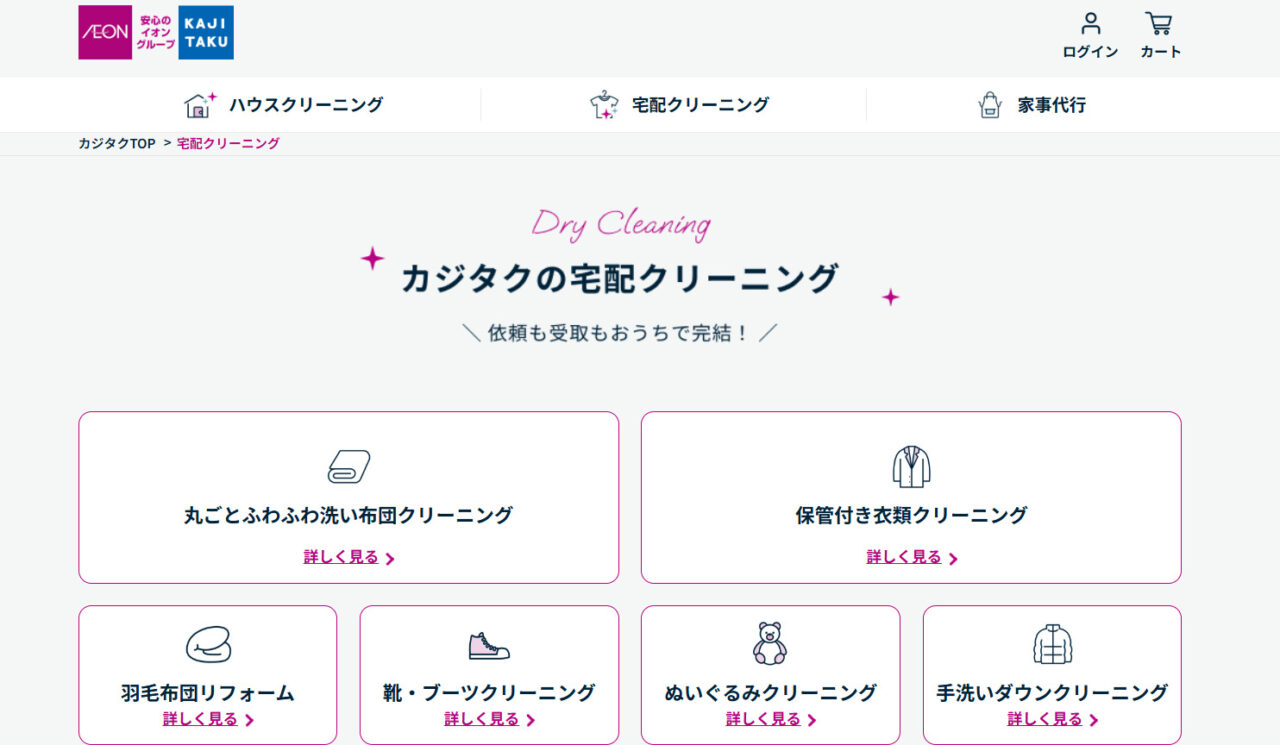Open the login page via the ログイン icon
Viewport: 1280px width, 745px height.
coord(1089,28)
